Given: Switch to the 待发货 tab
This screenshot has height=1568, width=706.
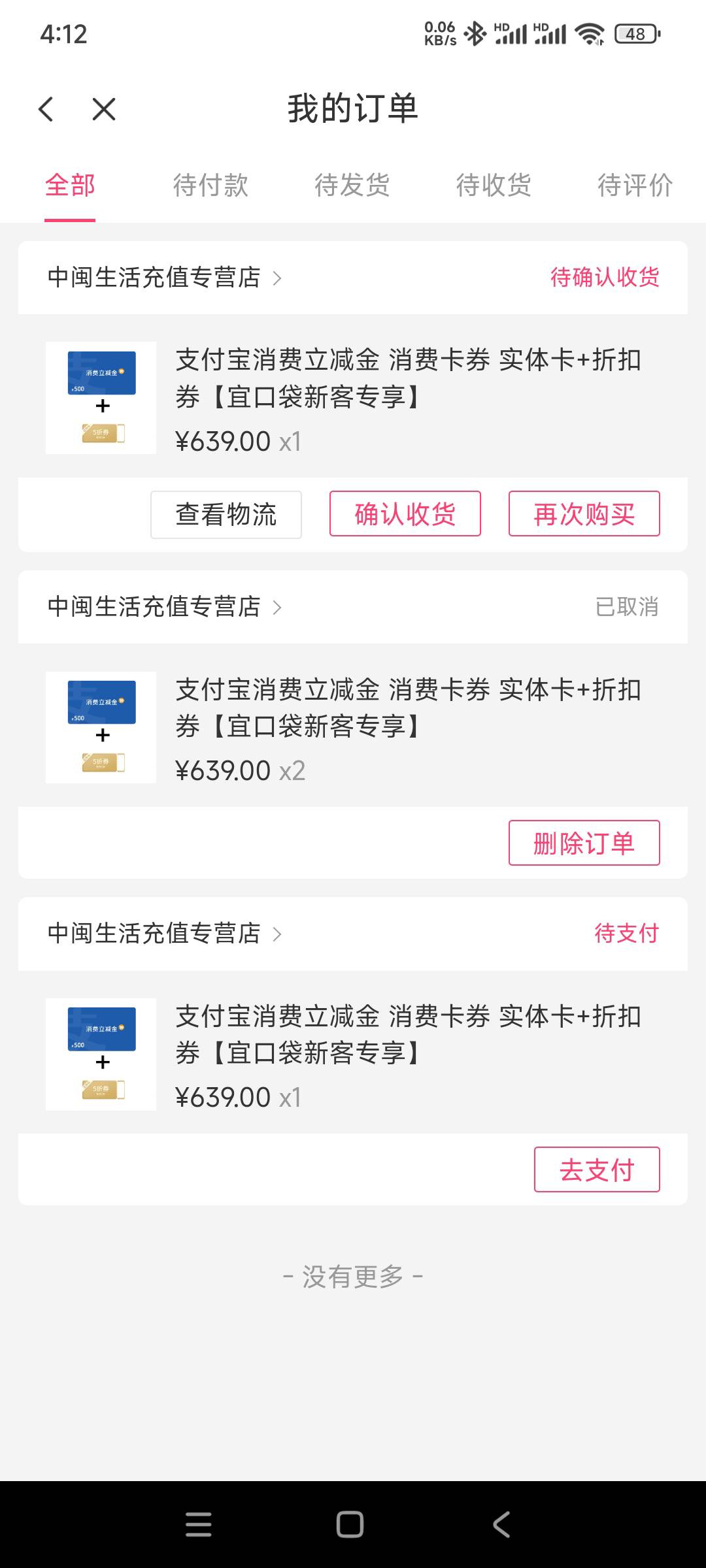Looking at the screenshot, I should pyautogui.click(x=352, y=185).
